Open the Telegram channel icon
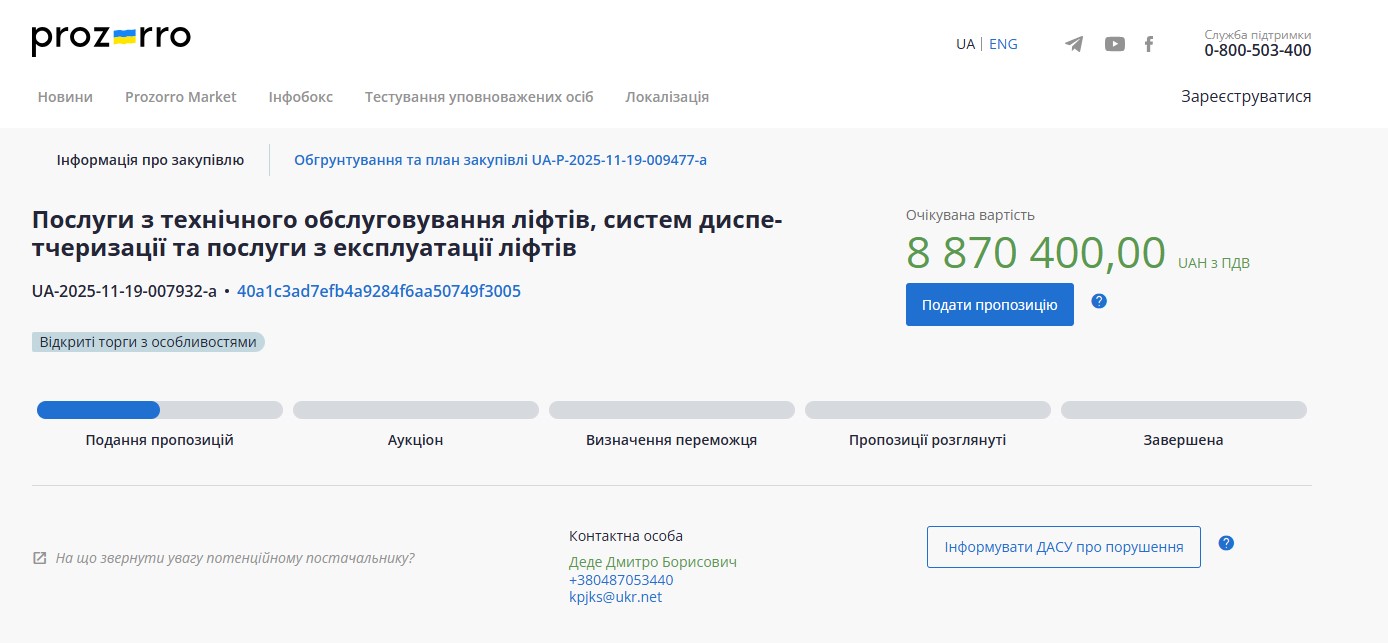This screenshot has width=1388, height=643. (x=1074, y=44)
